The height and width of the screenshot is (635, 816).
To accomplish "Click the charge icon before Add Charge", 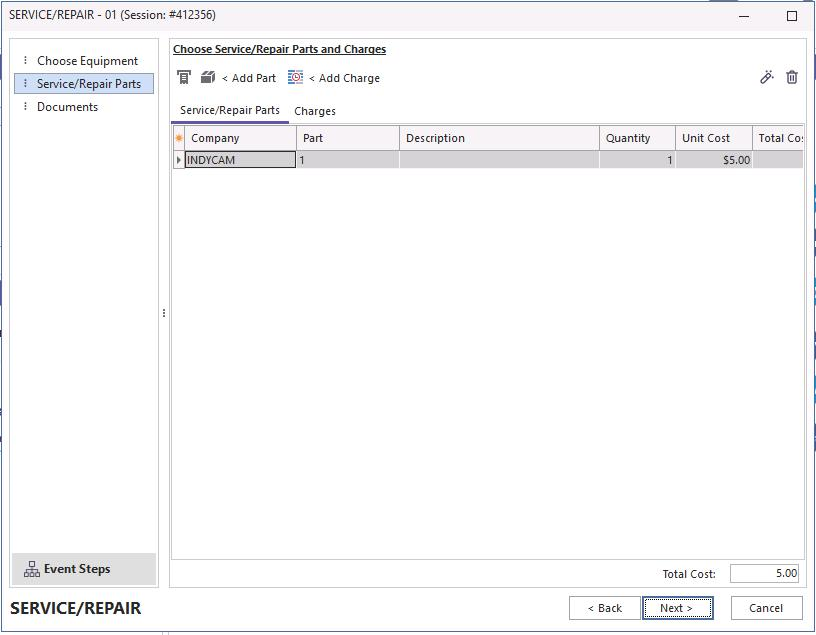I will (295, 78).
